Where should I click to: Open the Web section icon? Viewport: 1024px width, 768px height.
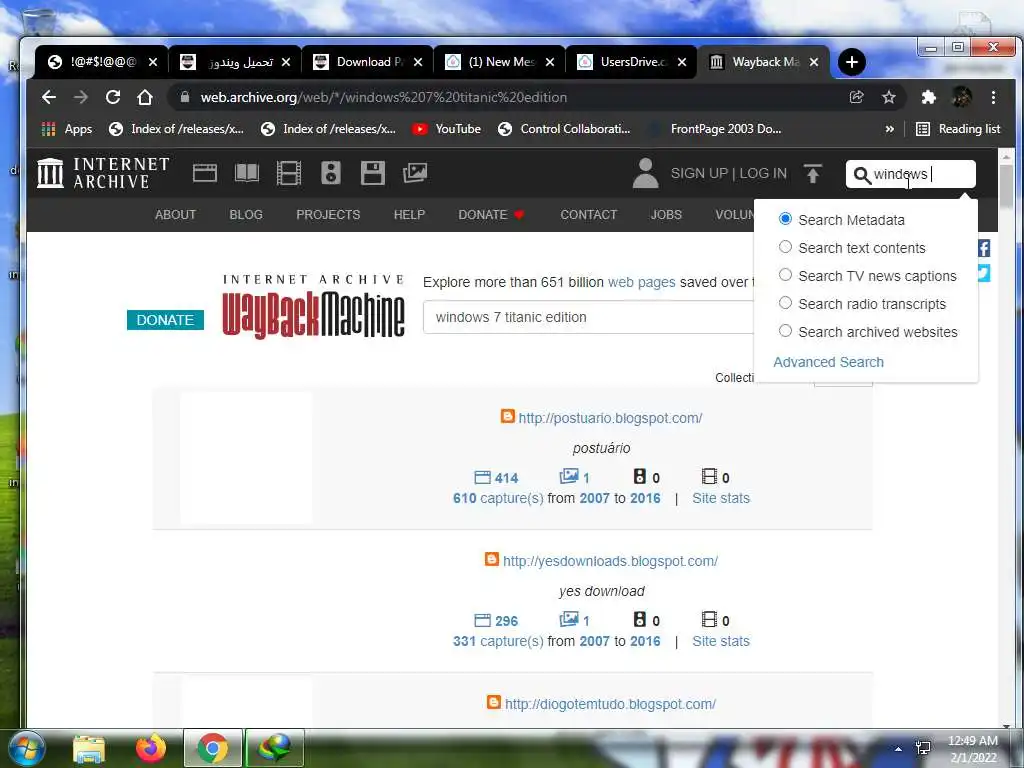pyautogui.click(x=204, y=173)
